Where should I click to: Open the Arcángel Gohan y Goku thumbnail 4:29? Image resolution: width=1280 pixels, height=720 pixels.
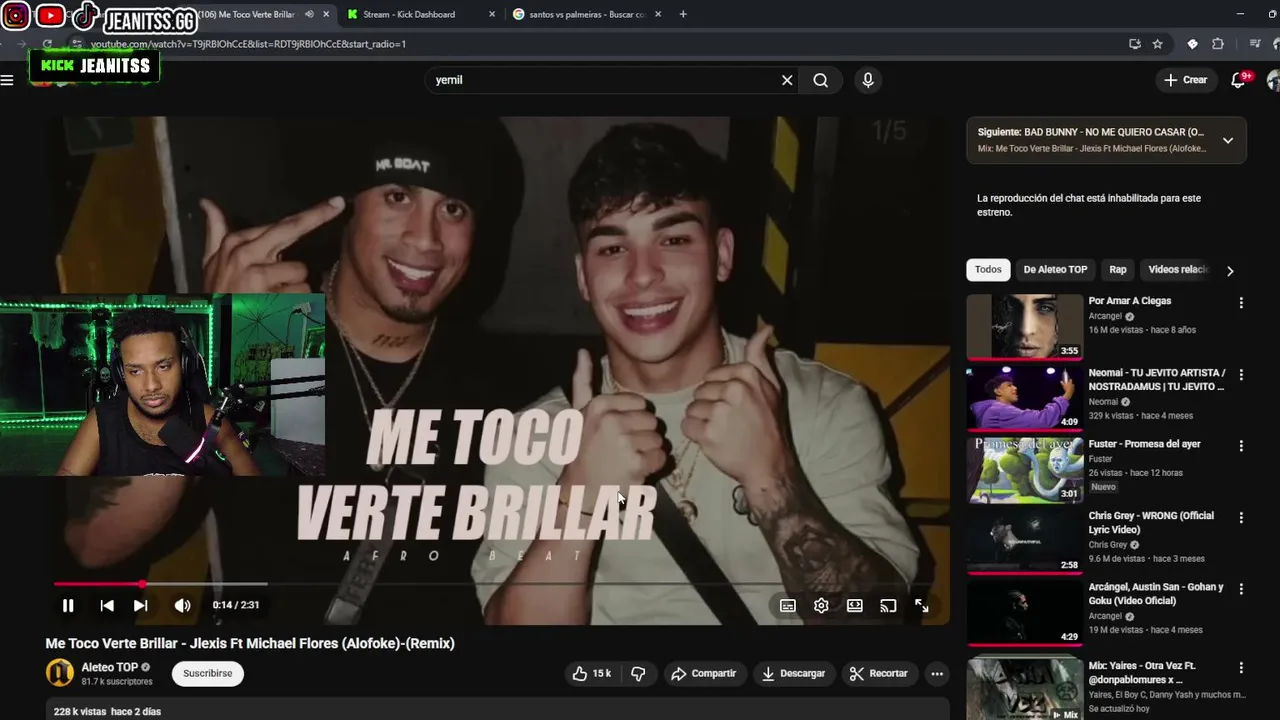[x=1024, y=612]
